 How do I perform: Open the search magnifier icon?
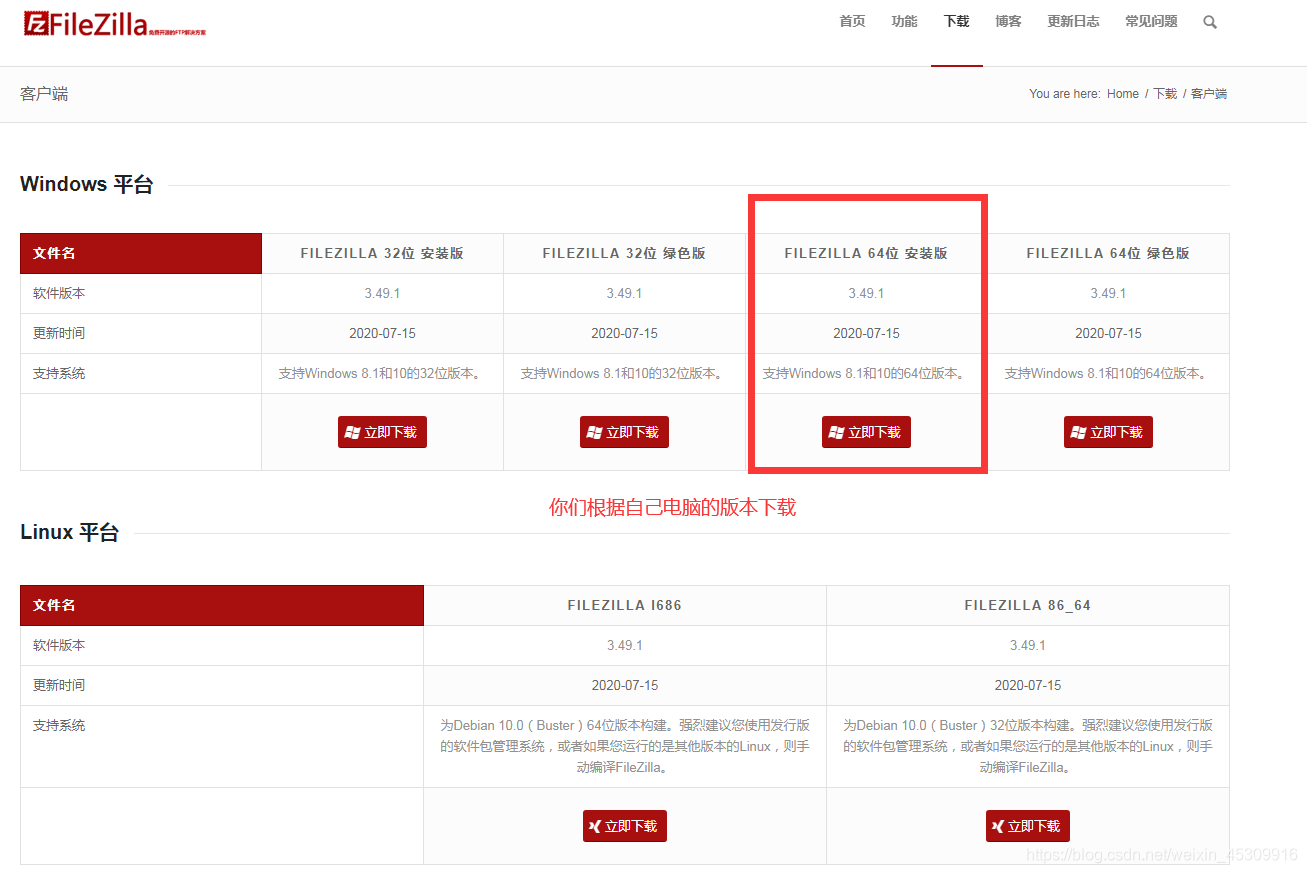point(1210,22)
